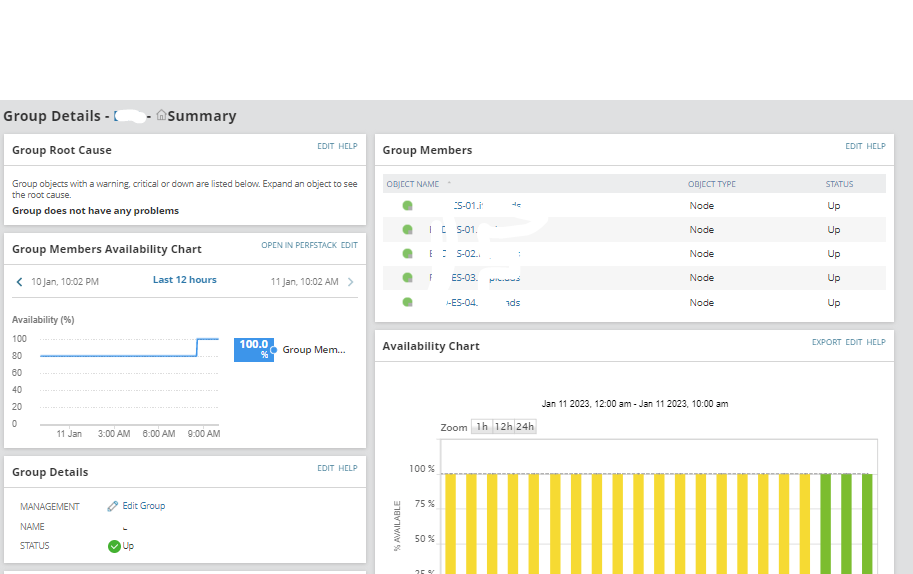Open the ES-02 node link
Screen dimensions: 913x574
[475, 254]
